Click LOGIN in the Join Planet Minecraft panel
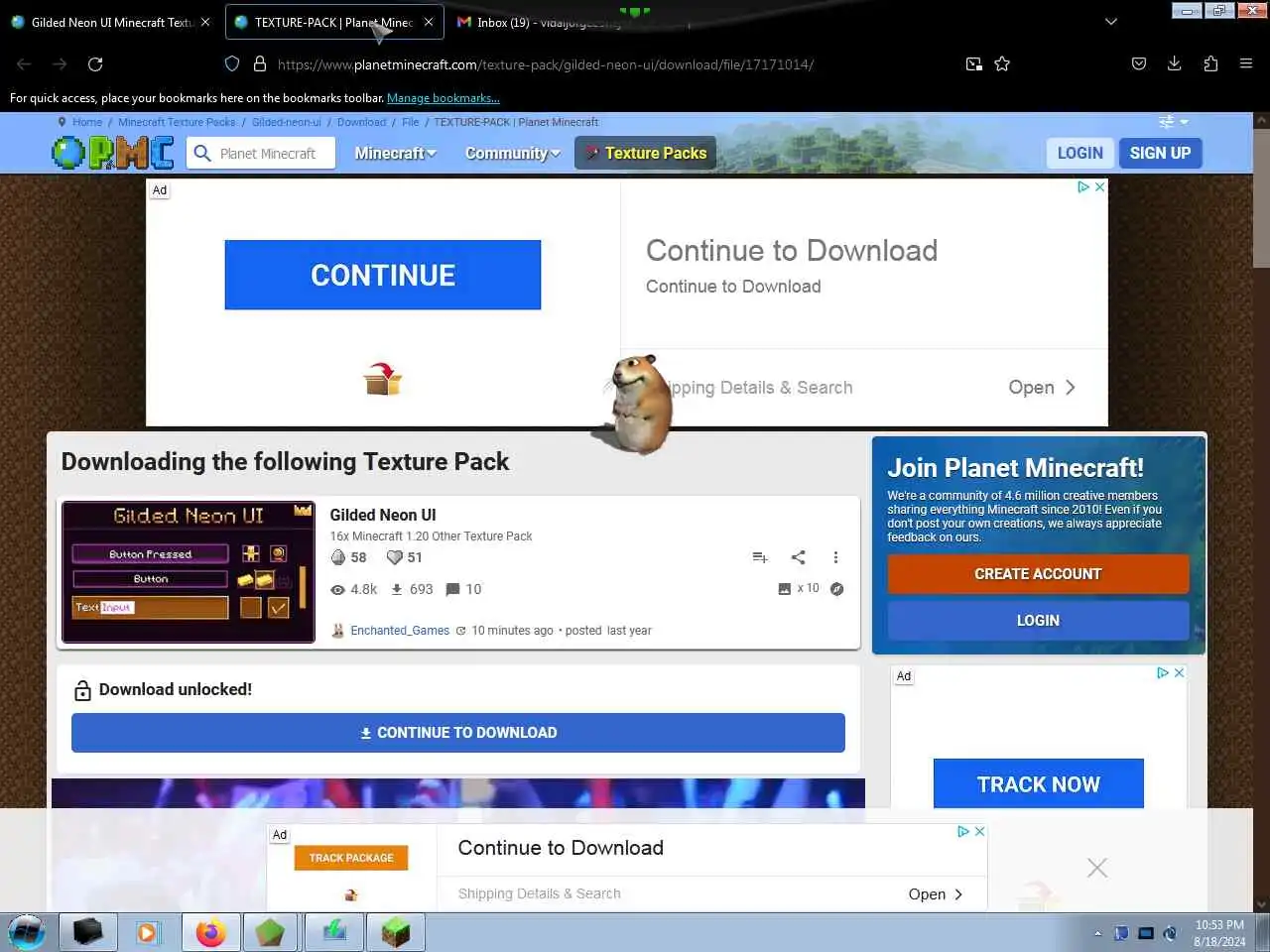 coord(1038,621)
